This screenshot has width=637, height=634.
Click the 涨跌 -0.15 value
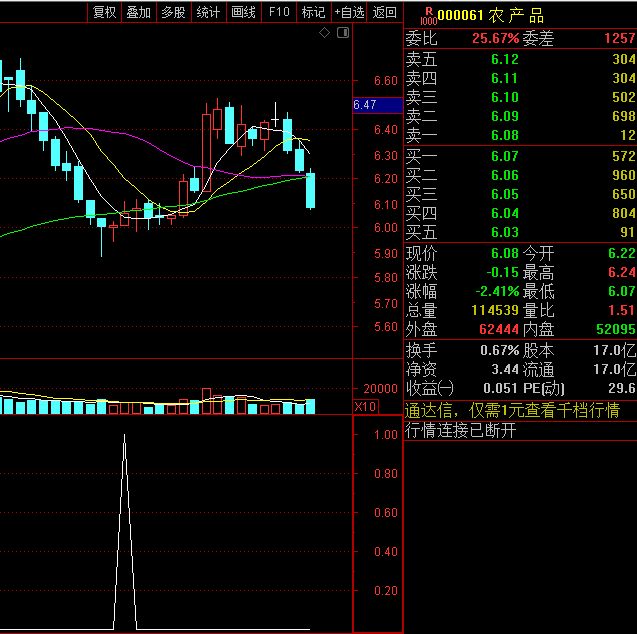tap(503, 272)
